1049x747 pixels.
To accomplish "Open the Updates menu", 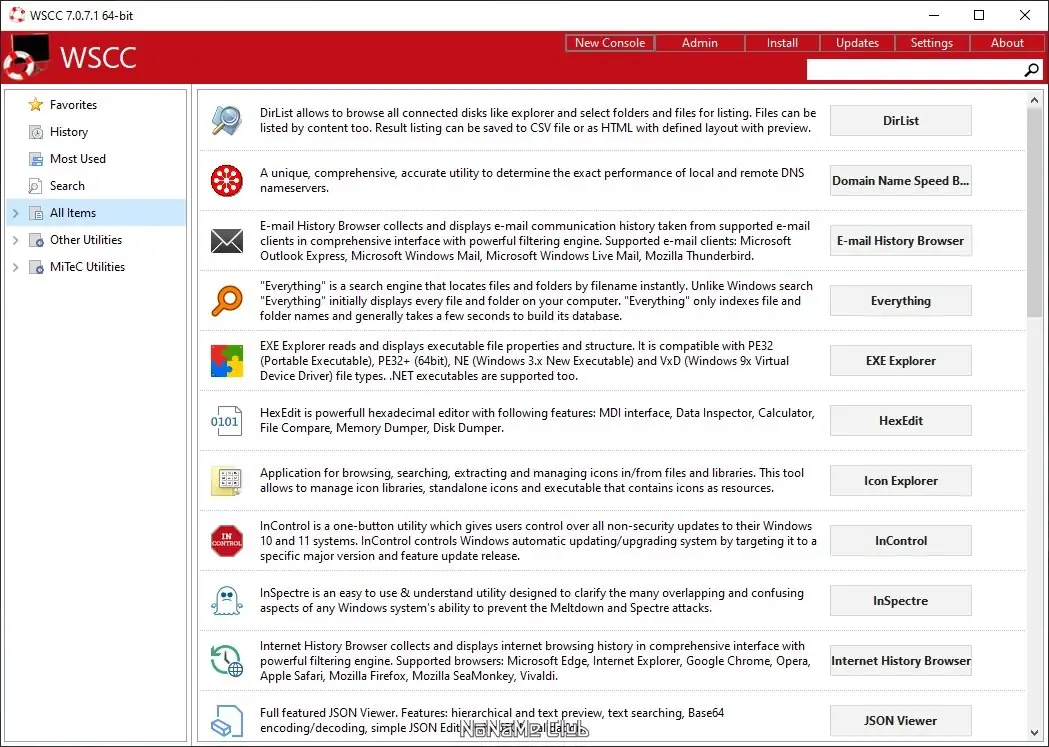I will pyautogui.click(x=857, y=43).
